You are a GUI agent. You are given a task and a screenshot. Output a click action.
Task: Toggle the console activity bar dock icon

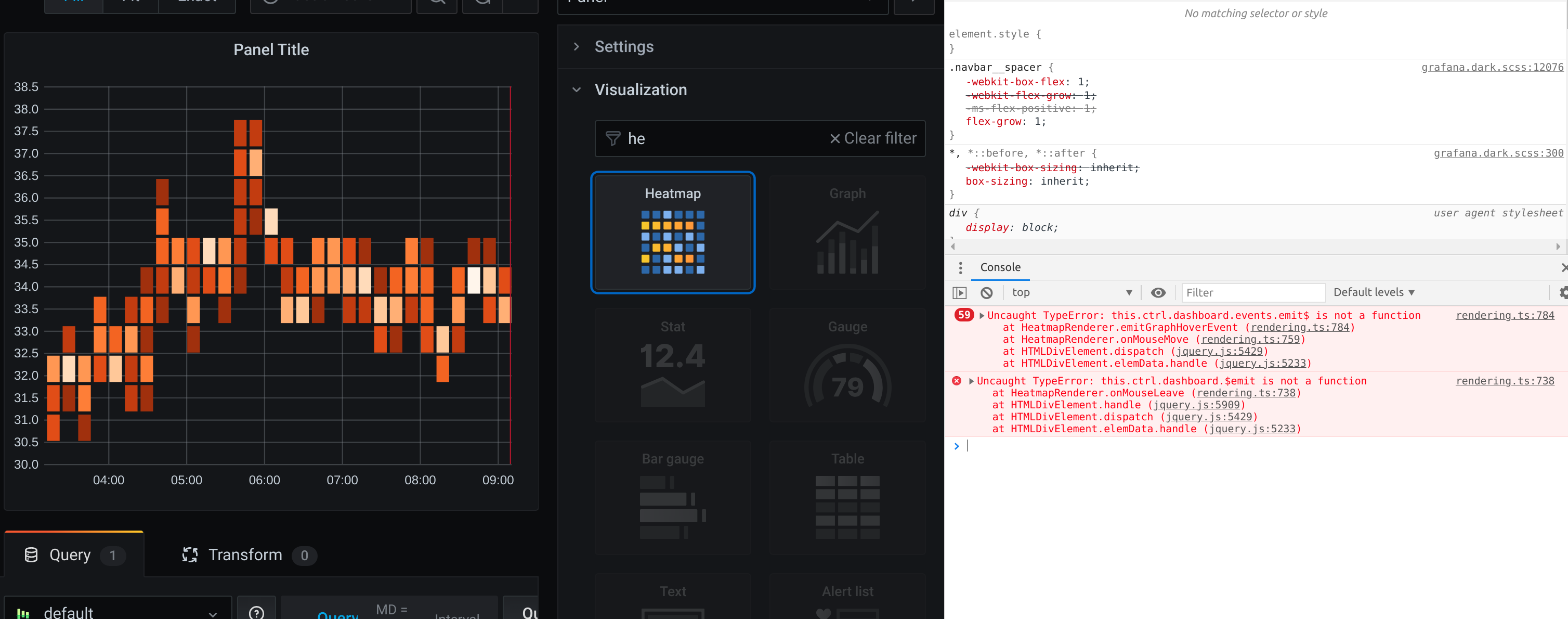click(x=959, y=292)
